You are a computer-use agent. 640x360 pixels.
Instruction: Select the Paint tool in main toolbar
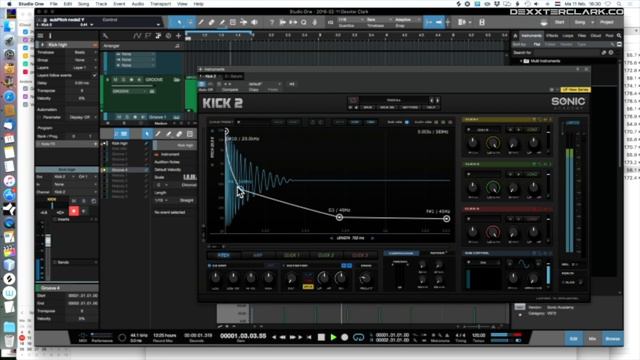click(x=222, y=22)
